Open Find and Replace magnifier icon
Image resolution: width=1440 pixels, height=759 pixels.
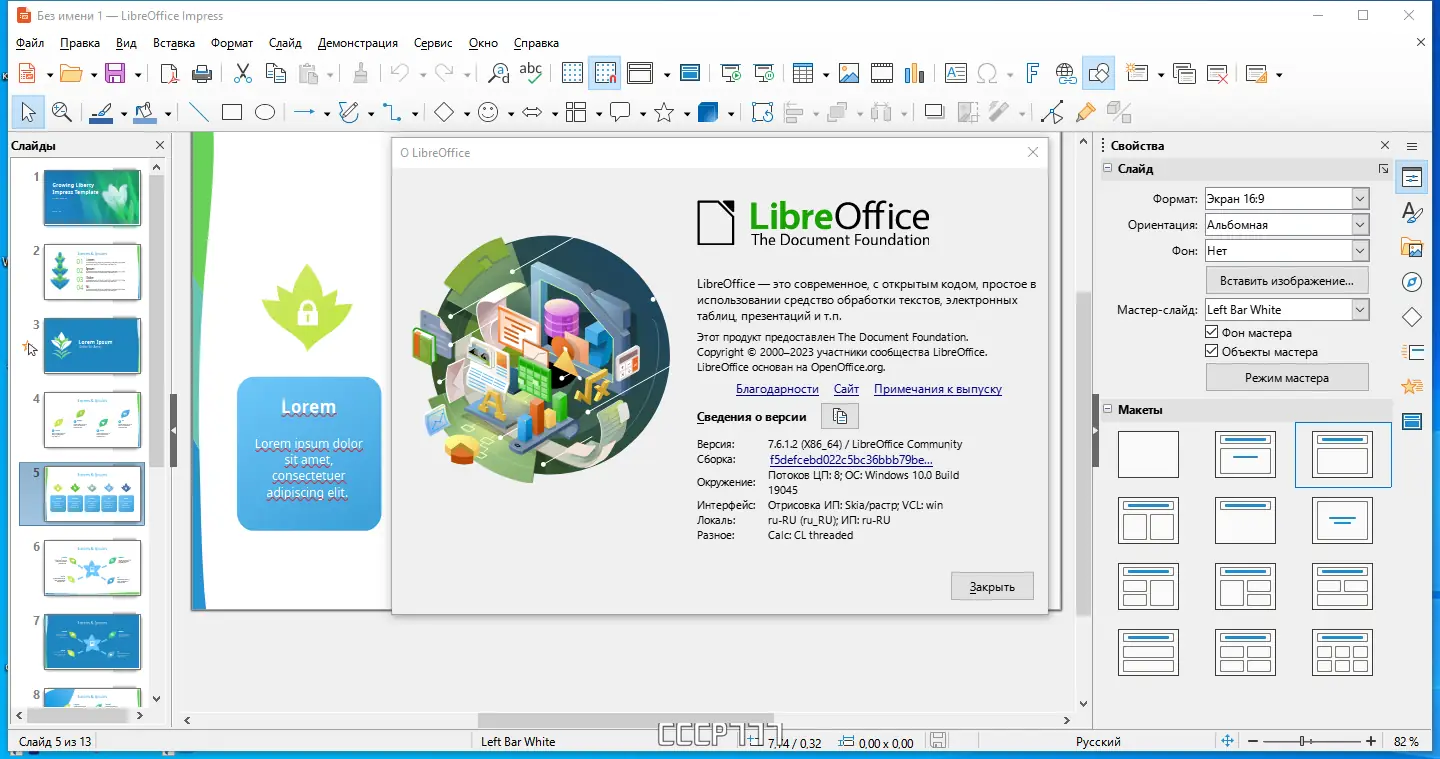499,73
